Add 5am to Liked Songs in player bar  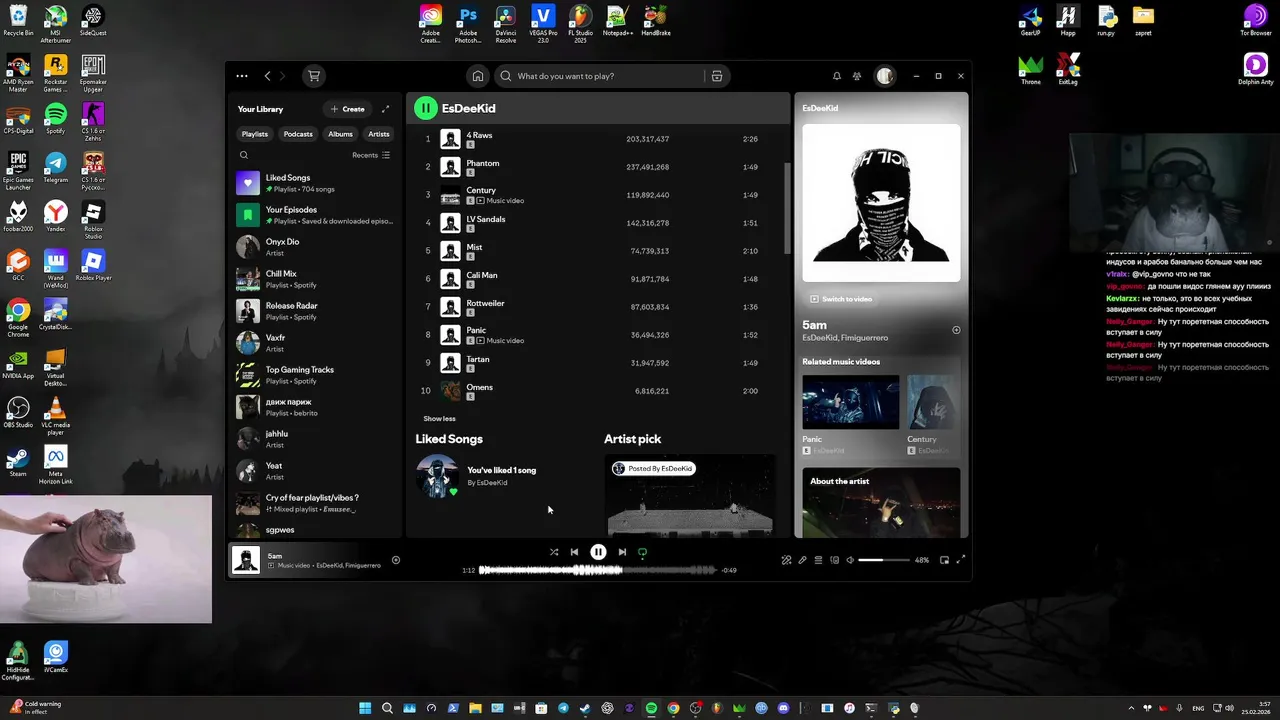[396, 560]
